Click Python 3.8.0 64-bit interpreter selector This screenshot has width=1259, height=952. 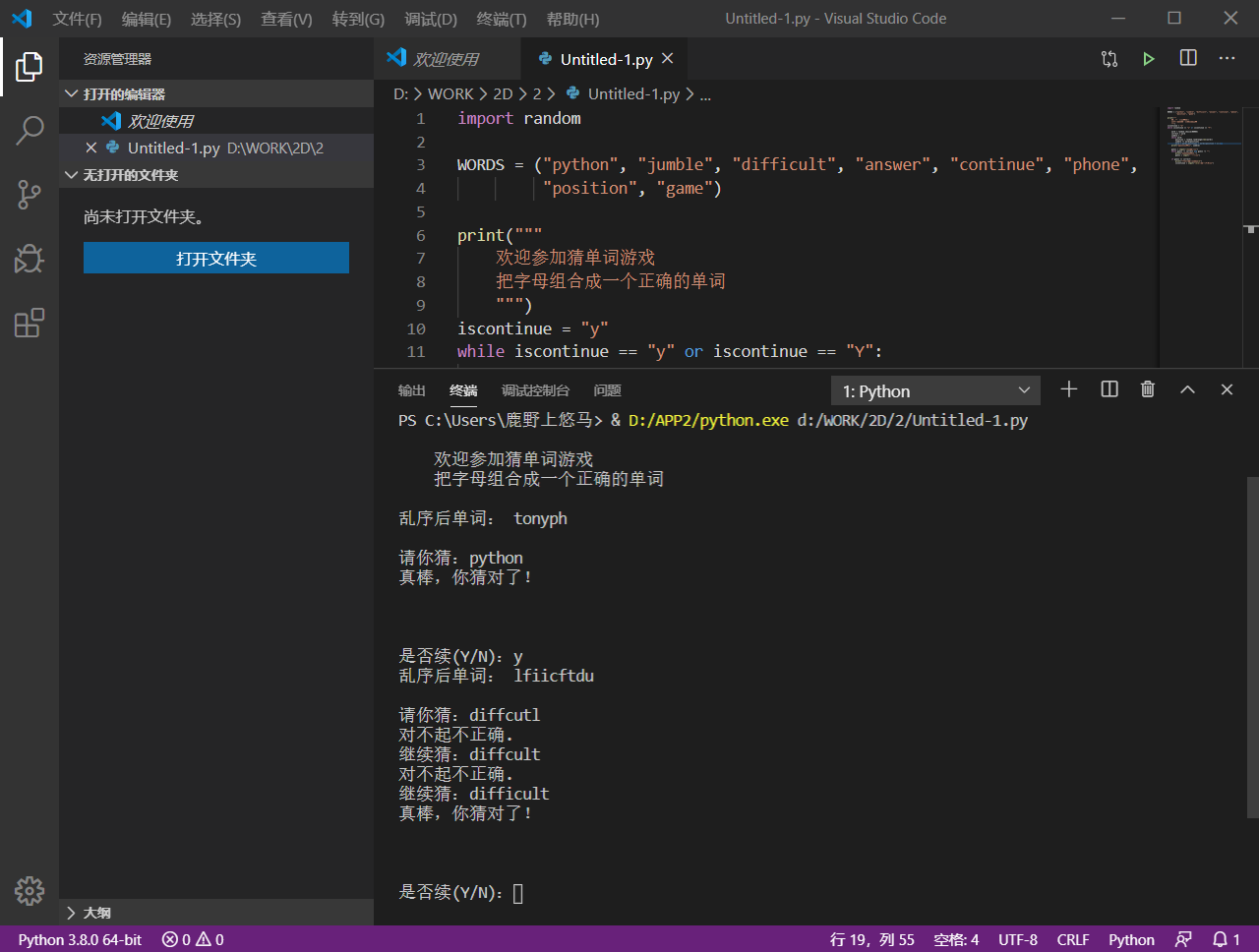coord(80,939)
